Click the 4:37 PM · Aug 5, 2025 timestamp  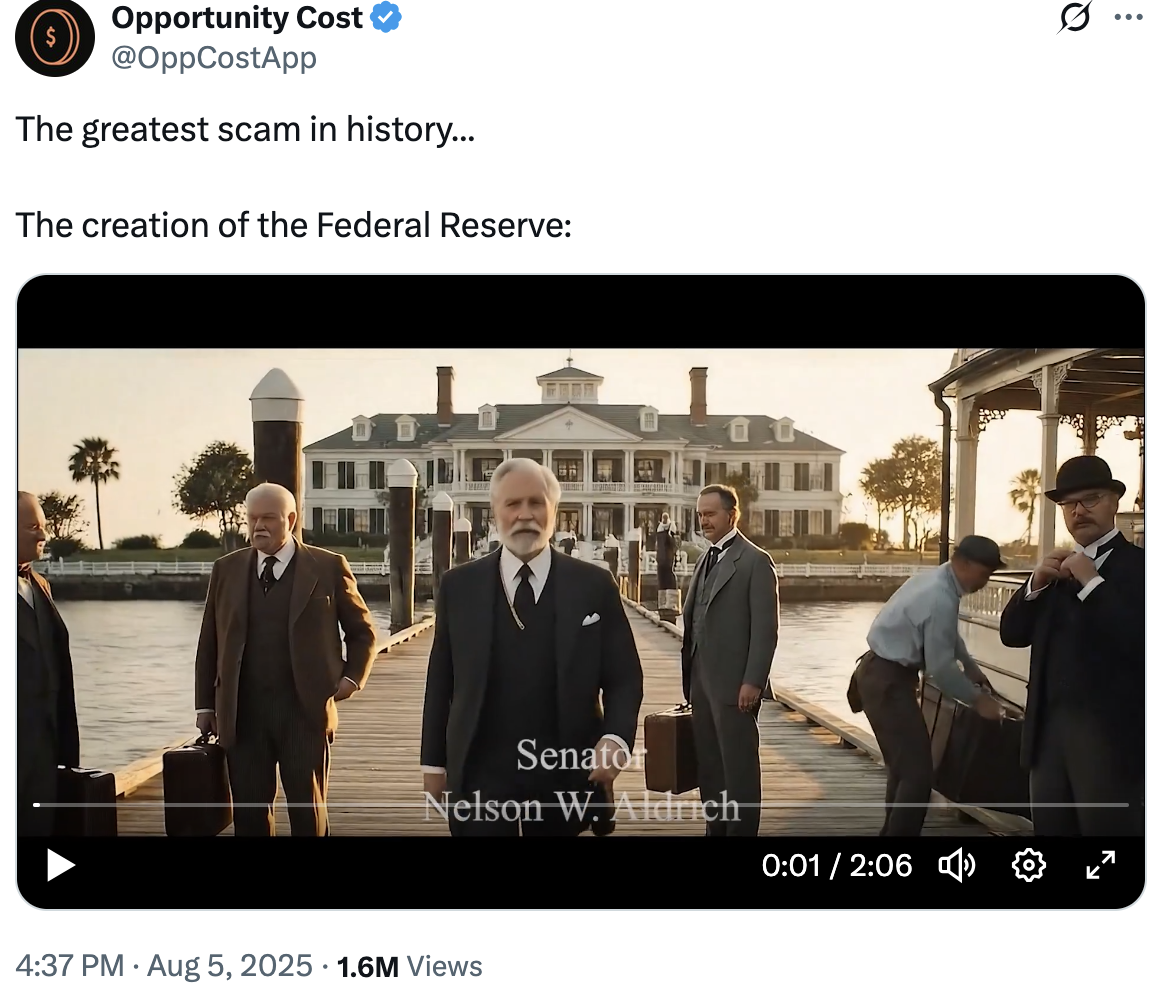coord(164,966)
